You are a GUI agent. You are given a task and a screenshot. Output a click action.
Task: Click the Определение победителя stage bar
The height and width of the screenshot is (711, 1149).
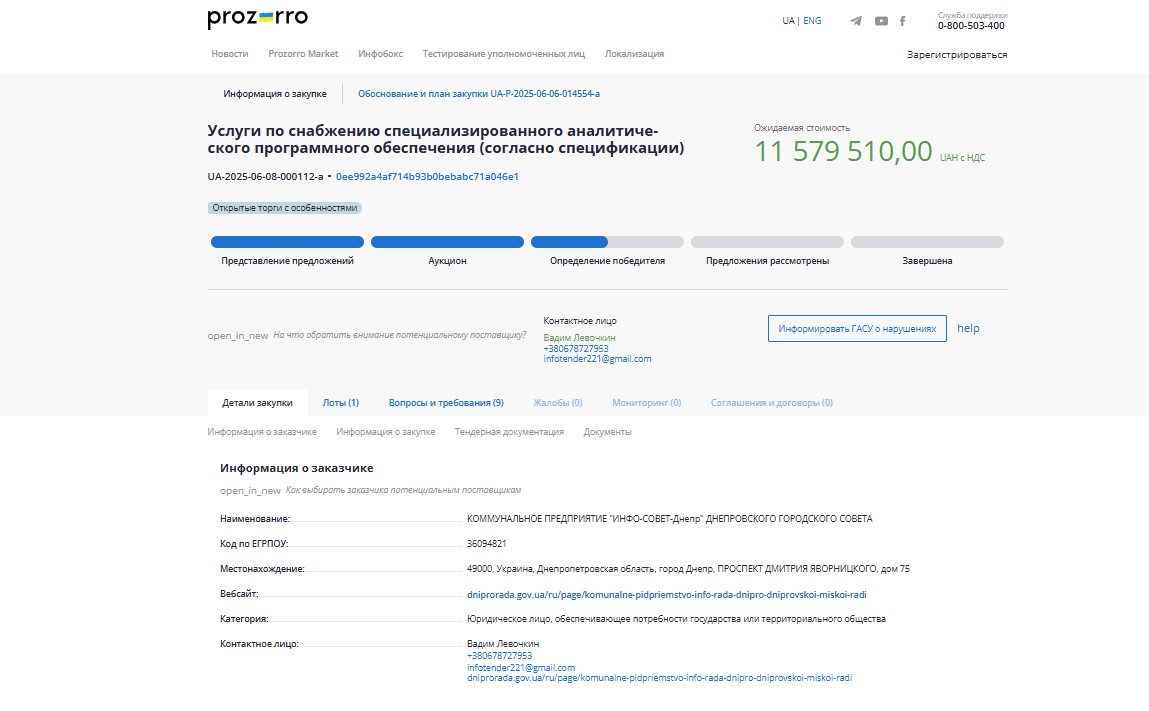click(x=607, y=242)
